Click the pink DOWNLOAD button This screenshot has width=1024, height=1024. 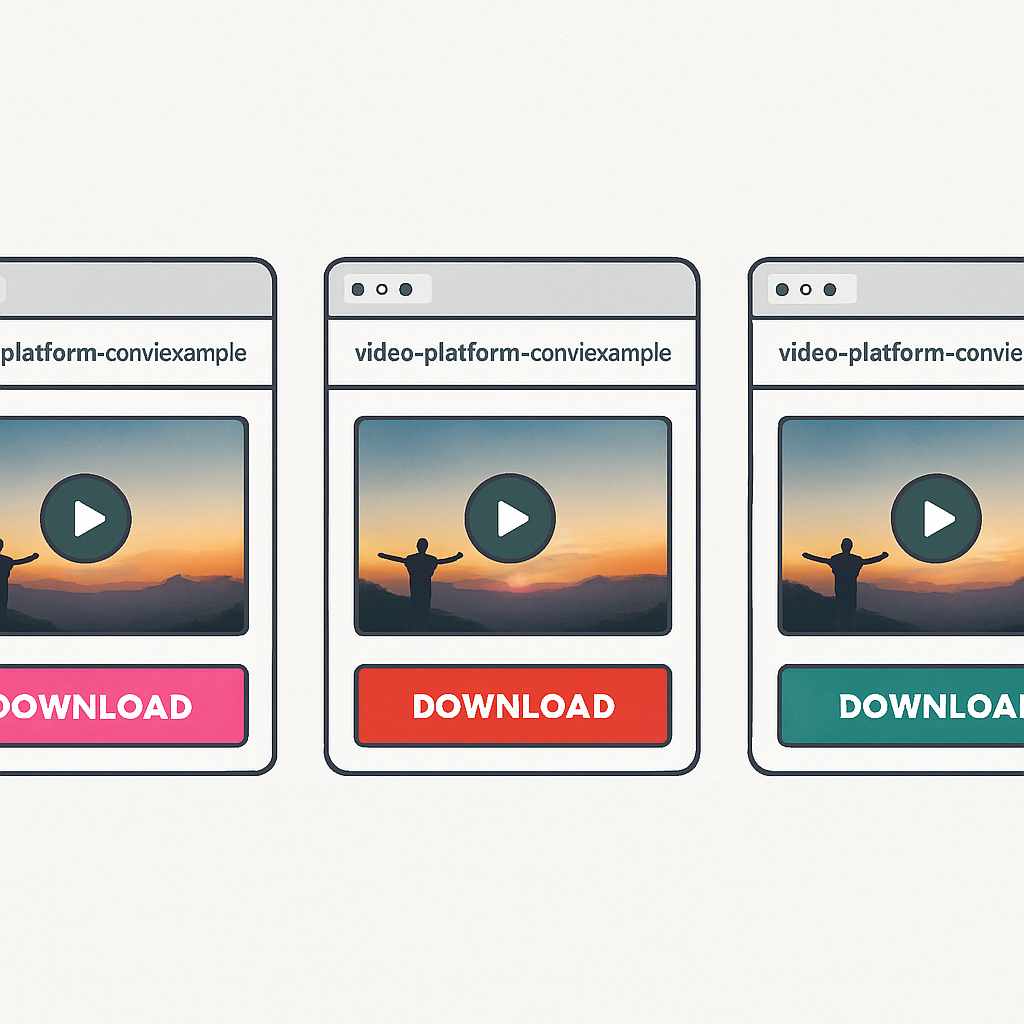point(123,705)
